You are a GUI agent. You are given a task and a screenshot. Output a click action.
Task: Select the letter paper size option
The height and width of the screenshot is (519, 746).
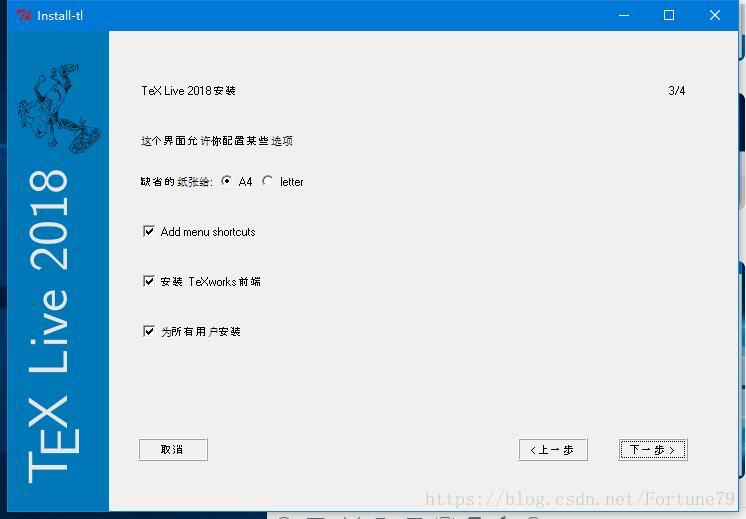[x=268, y=181]
